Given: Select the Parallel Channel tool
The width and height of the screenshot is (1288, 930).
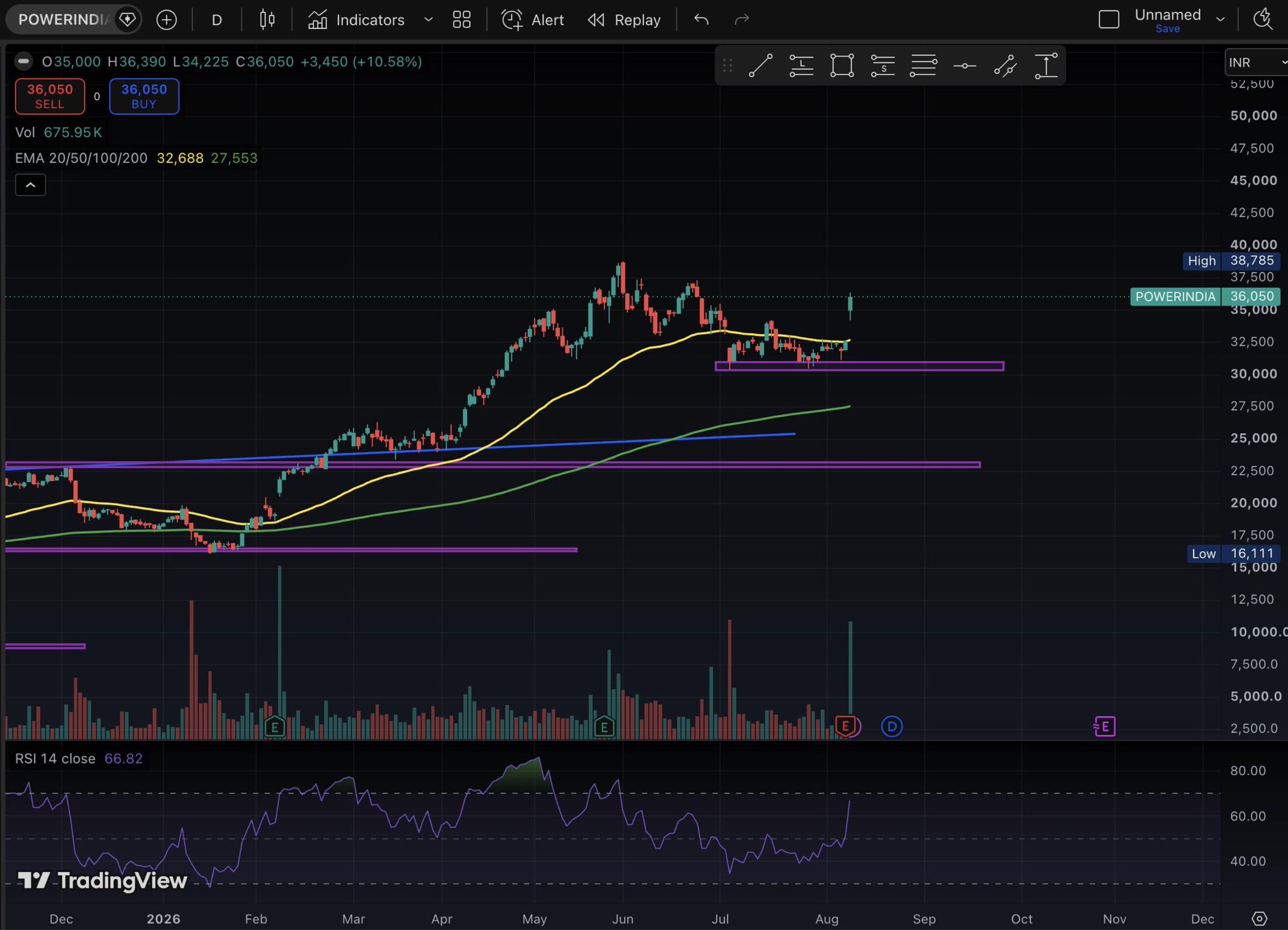Looking at the screenshot, I should click(1005, 66).
